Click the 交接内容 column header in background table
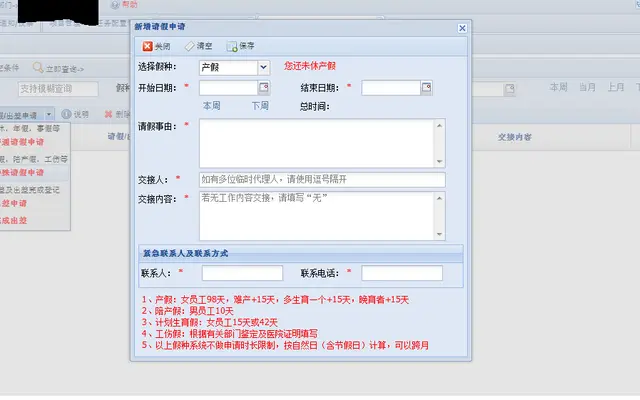Viewport: 640px width, 400px height. tap(514, 137)
